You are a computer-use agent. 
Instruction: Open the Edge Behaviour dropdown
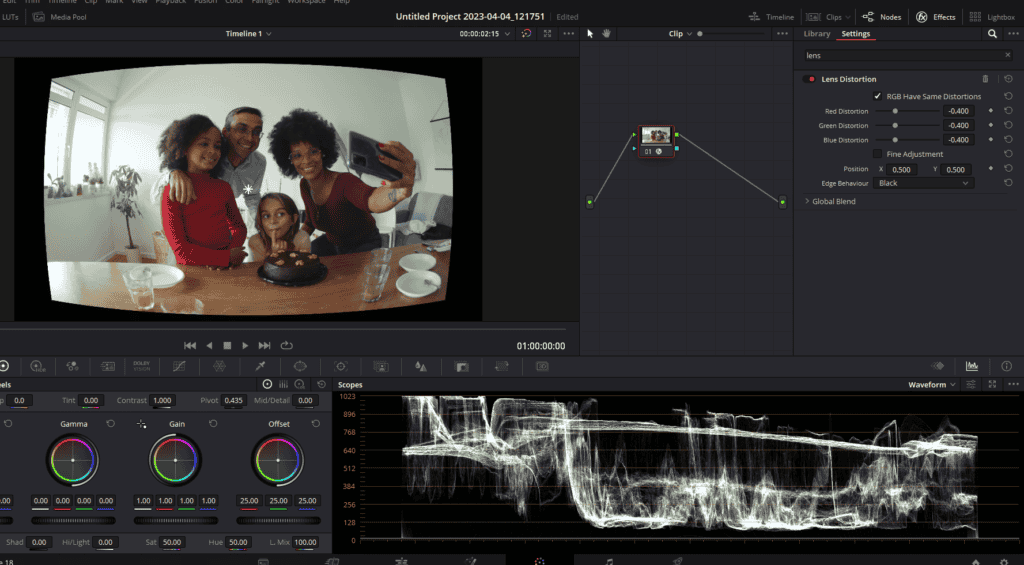pyautogui.click(x=923, y=184)
